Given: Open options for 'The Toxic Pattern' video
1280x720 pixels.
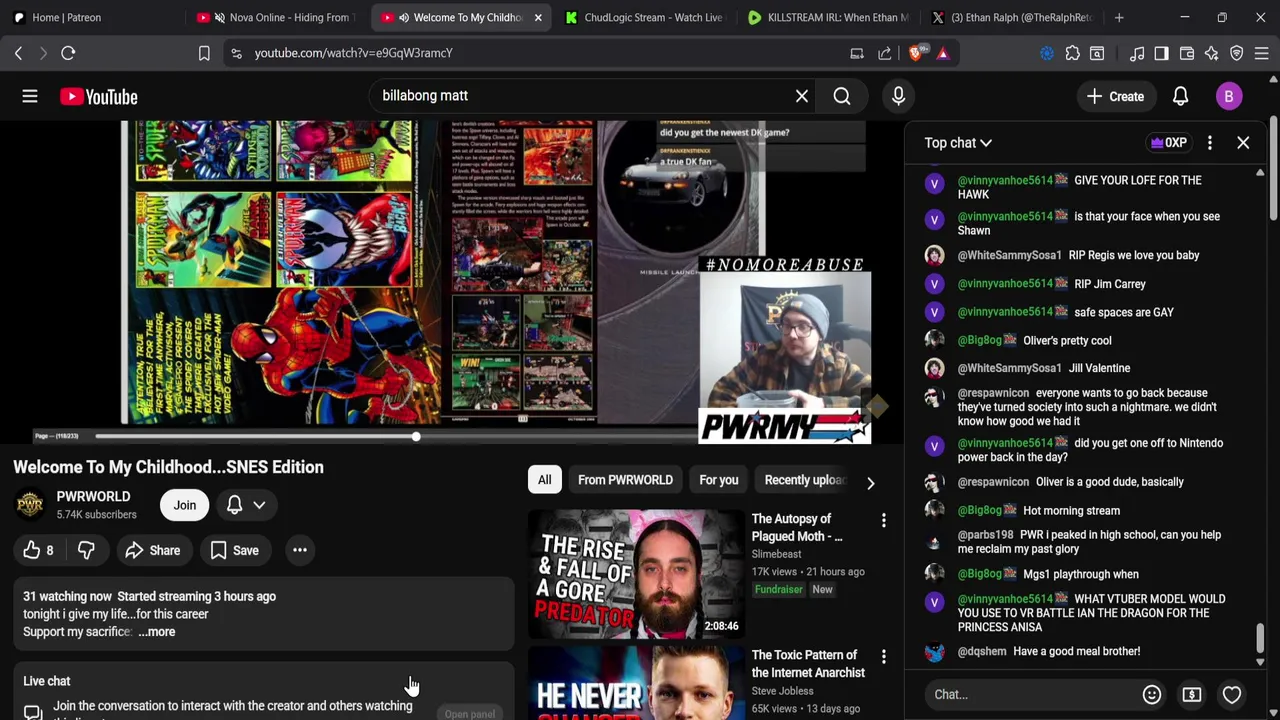Looking at the screenshot, I should pos(883,657).
